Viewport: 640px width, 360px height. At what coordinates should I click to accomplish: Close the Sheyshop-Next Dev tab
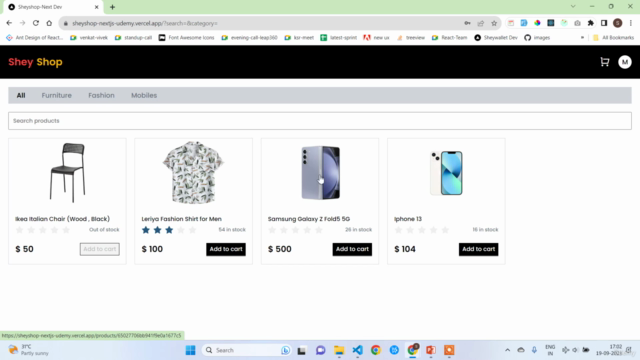(x=97, y=7)
